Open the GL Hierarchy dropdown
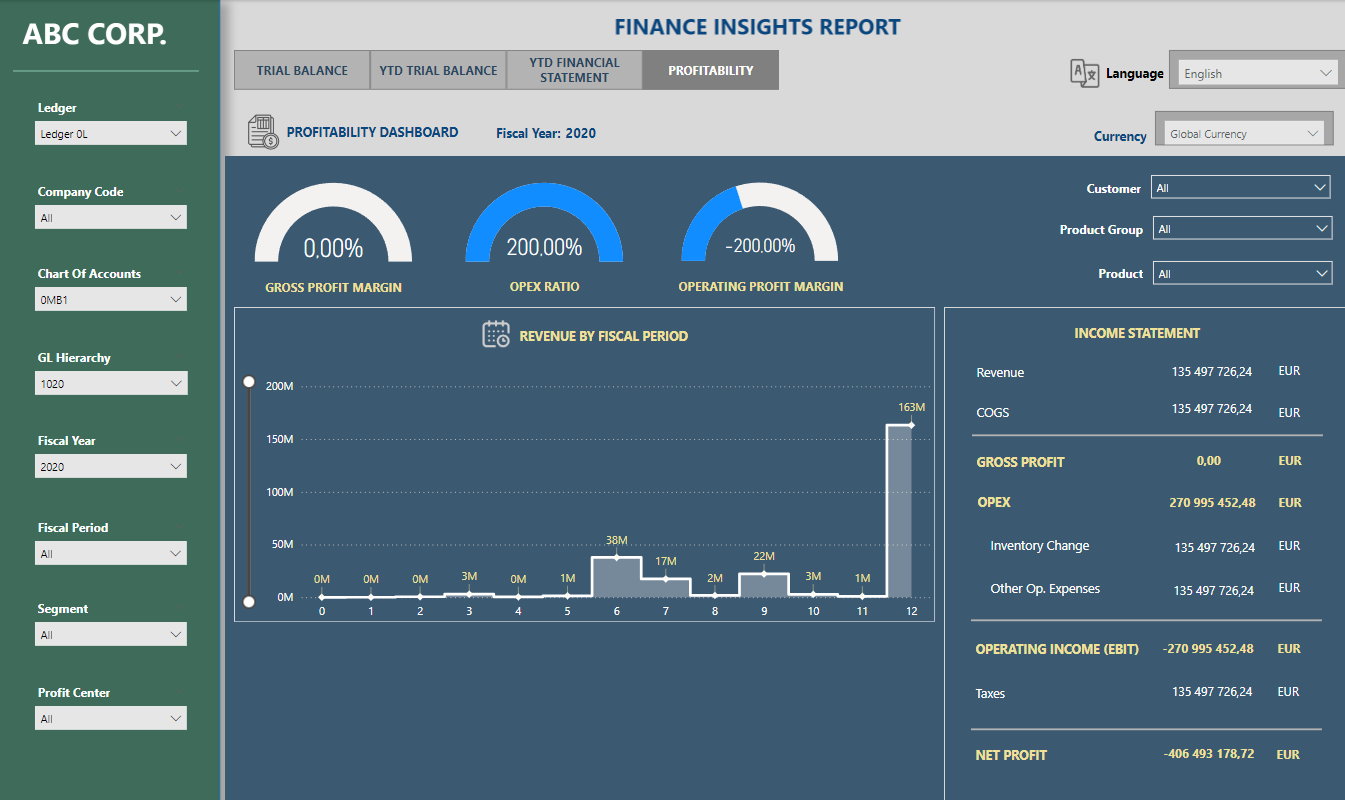 coord(111,383)
